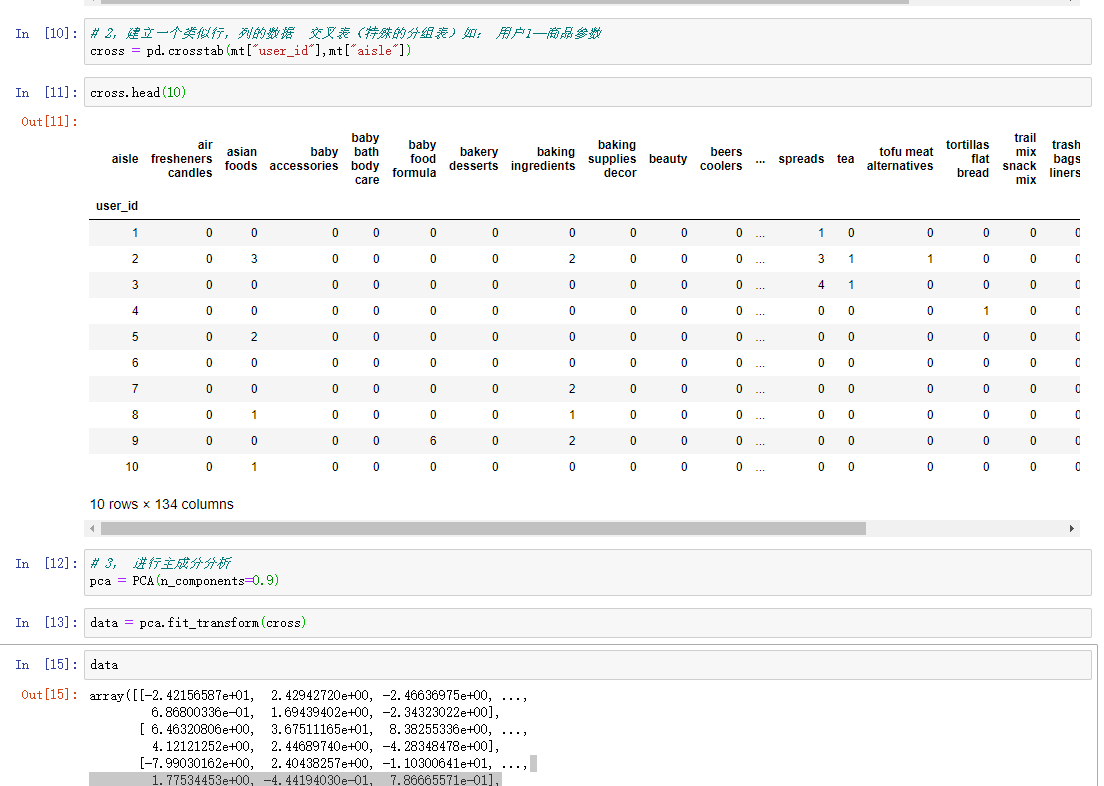Click the Chinese comment line in cell In [12]
This screenshot has height=786, width=1104.
[x=161, y=563]
